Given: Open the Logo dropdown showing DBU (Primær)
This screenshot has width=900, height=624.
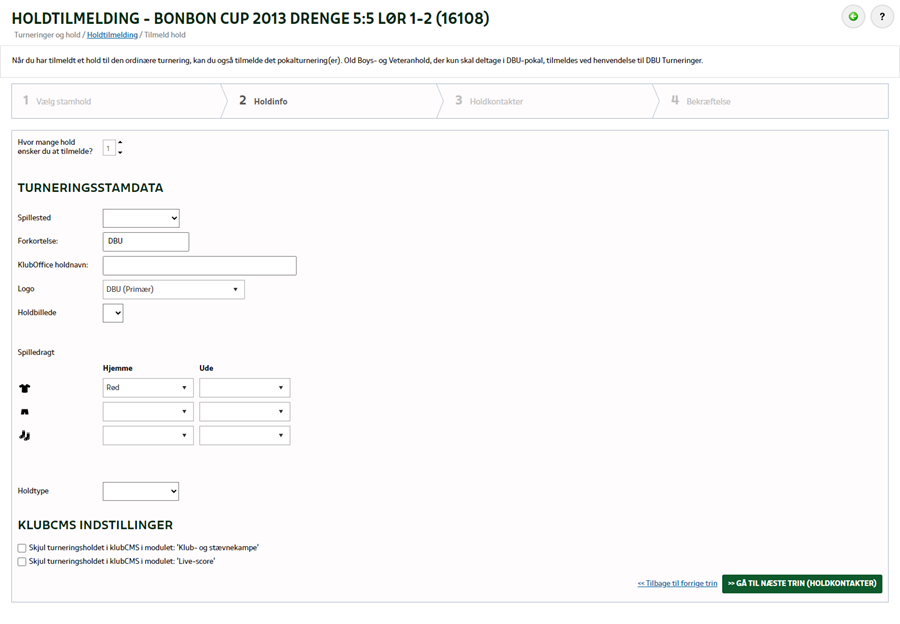Looking at the screenshot, I should tap(173, 289).
